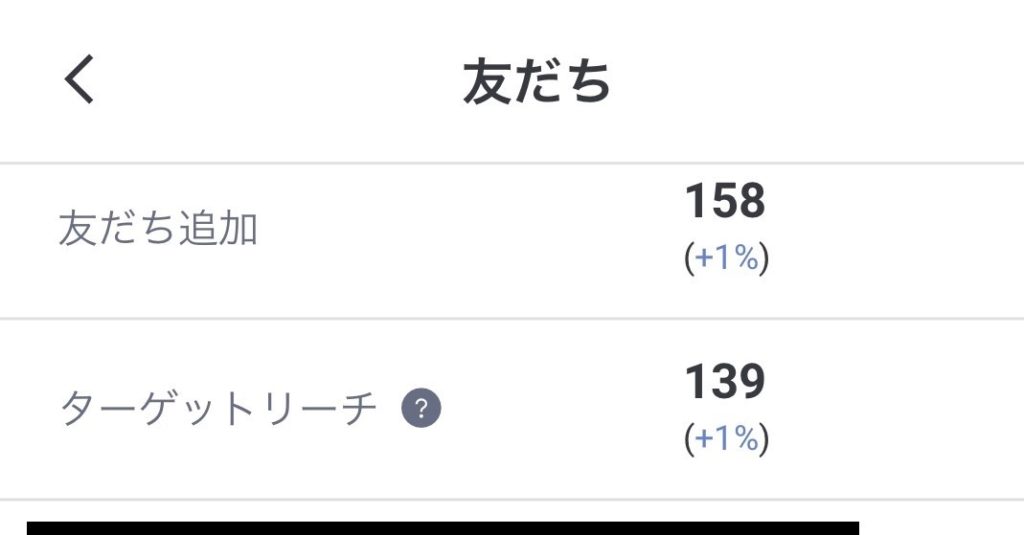Image resolution: width=1024 pixels, height=535 pixels.
Task: Click the divider line beneath ターゲットリーチ row
Action: point(512,500)
